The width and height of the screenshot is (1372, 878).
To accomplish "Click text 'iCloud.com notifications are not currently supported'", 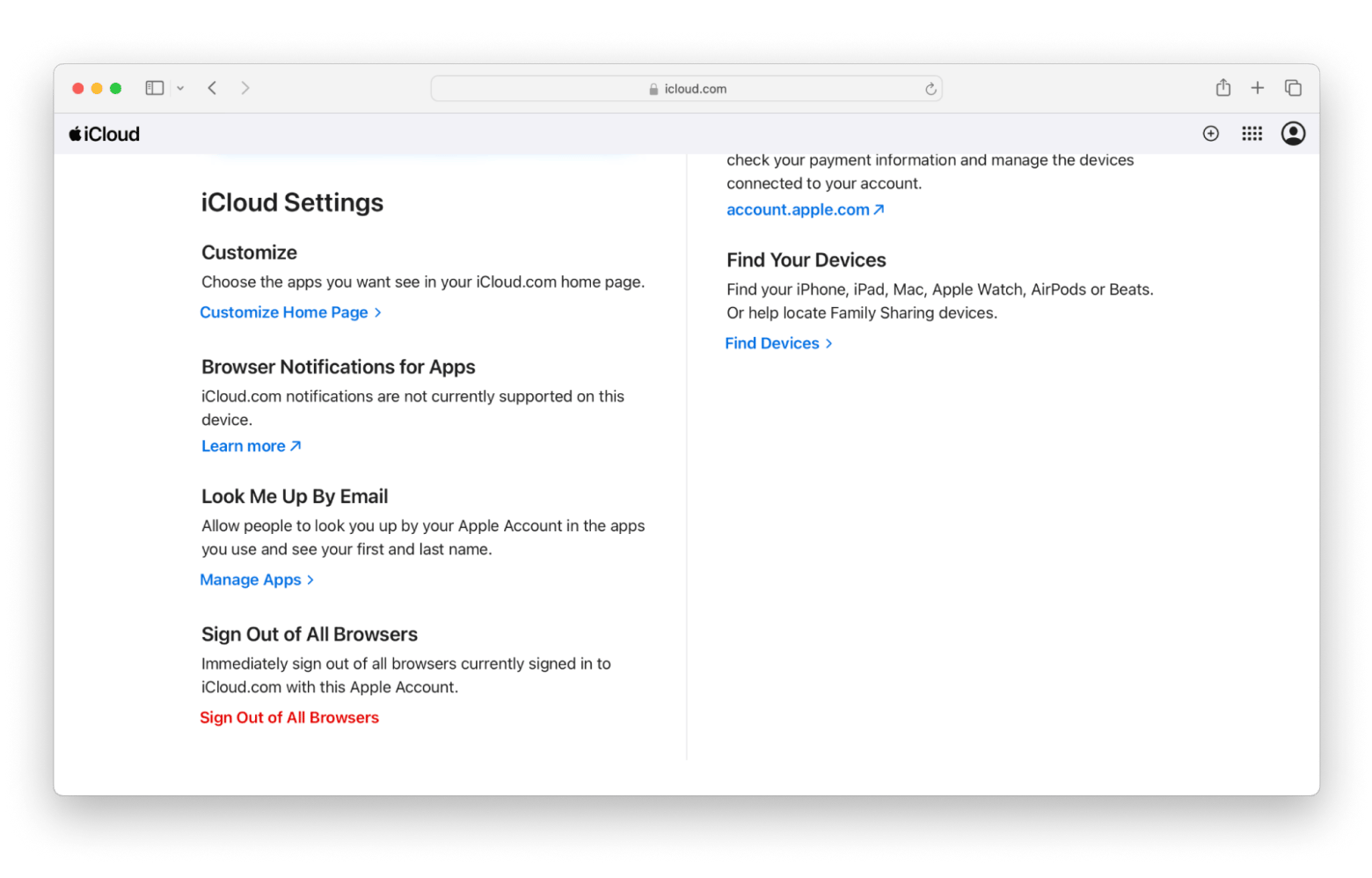I will coord(387,397).
